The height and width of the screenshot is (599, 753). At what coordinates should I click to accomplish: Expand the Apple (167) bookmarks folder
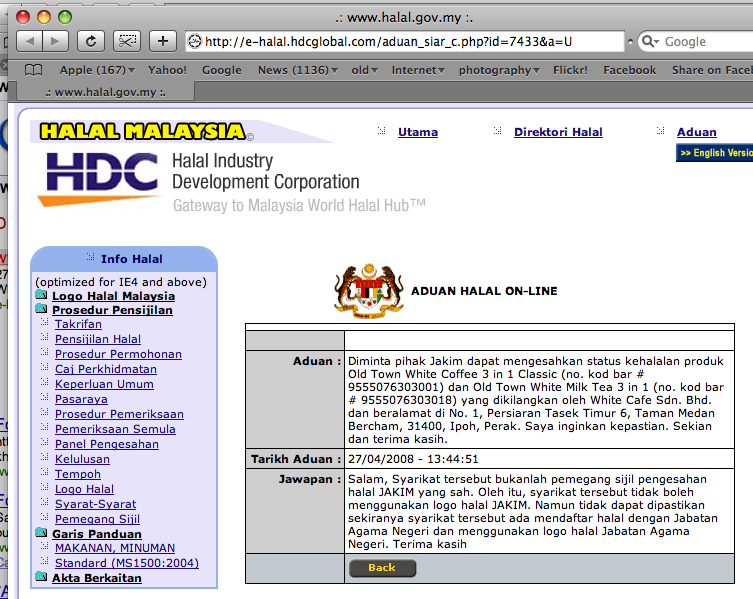click(97, 70)
